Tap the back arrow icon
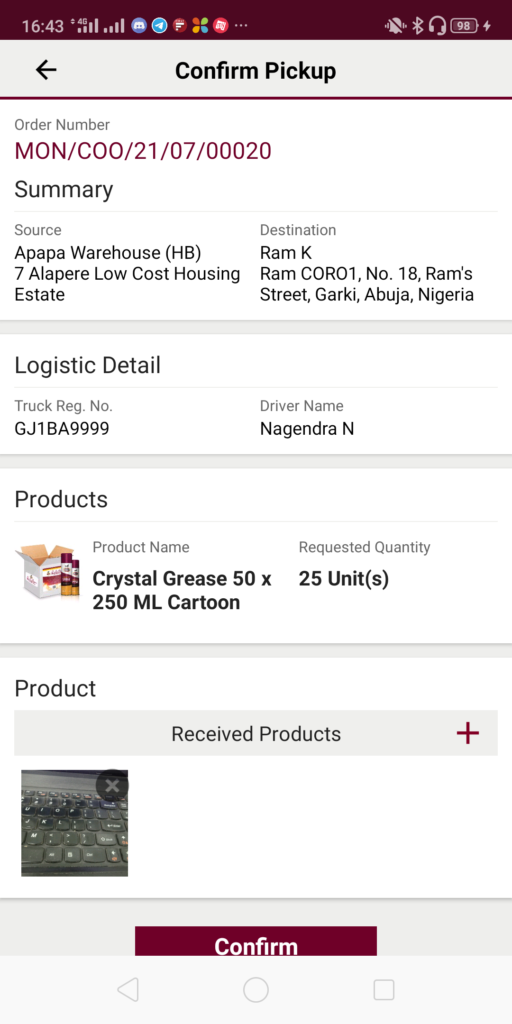Screen dimensions: 512x1024 click(46, 70)
